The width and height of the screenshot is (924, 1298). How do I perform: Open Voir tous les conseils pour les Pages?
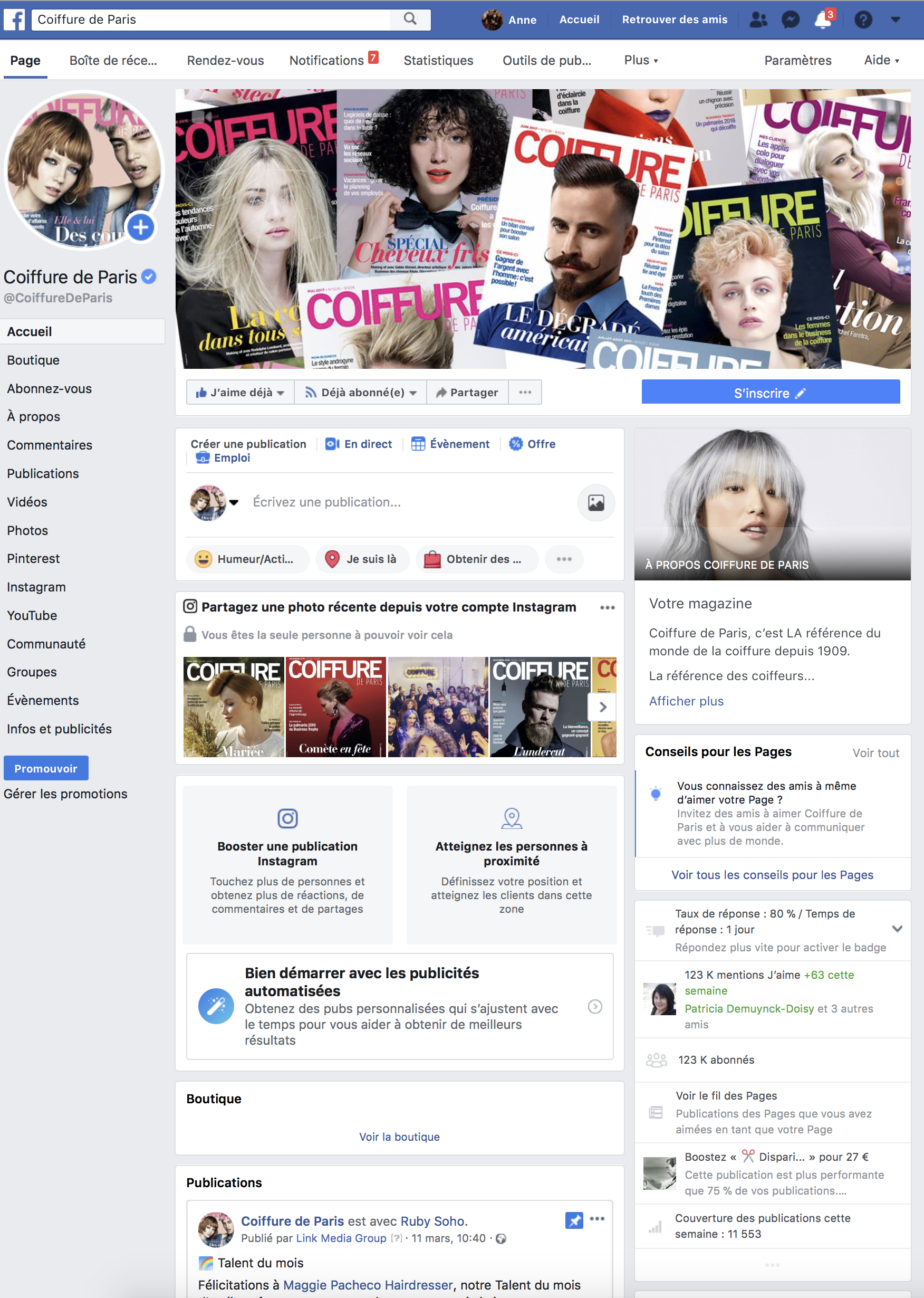pos(772,875)
